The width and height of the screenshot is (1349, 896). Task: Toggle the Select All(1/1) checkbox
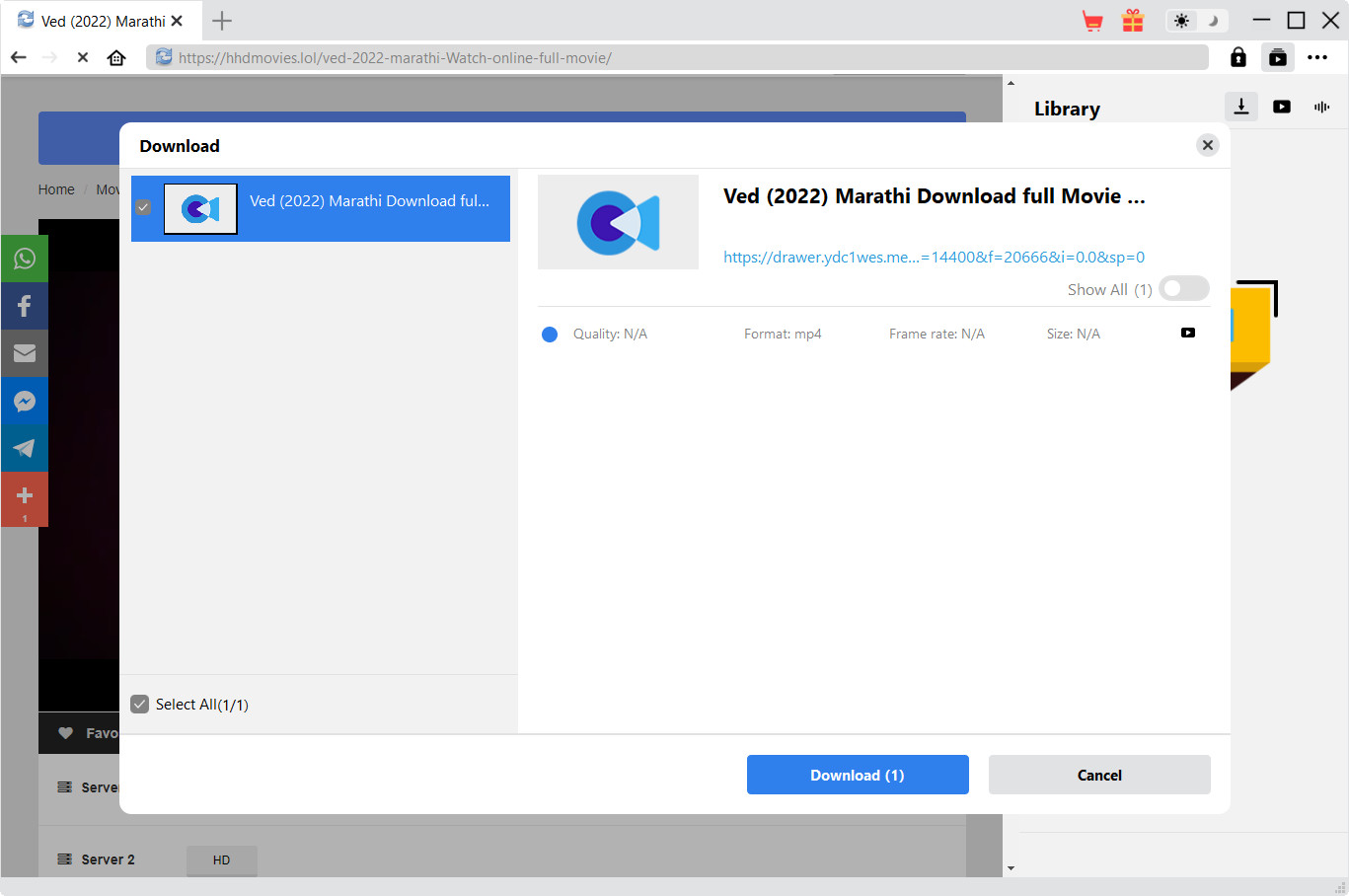pyautogui.click(x=140, y=704)
